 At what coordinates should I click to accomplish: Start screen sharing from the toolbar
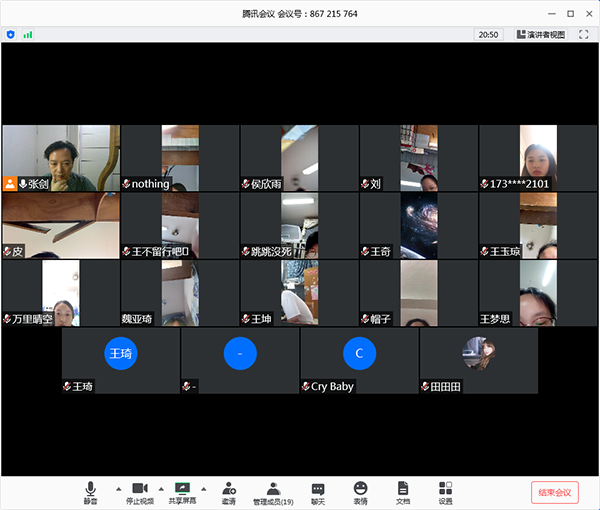point(182,488)
